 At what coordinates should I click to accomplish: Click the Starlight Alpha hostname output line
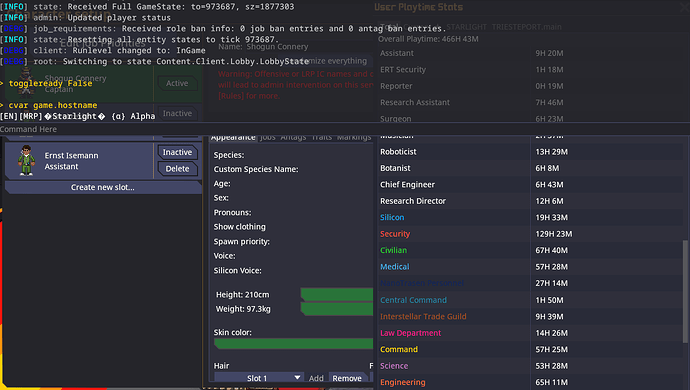point(77,116)
